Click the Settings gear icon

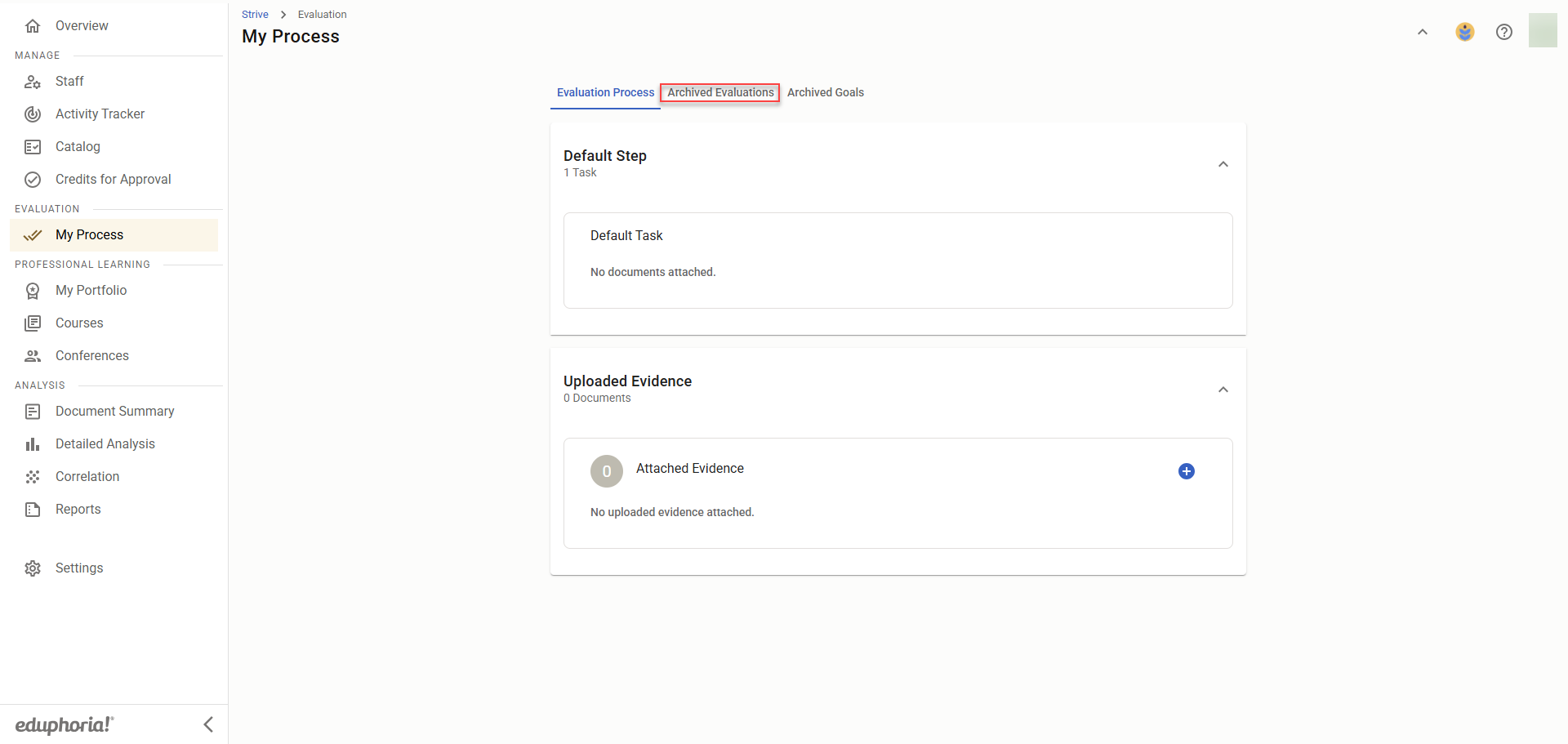[33, 568]
